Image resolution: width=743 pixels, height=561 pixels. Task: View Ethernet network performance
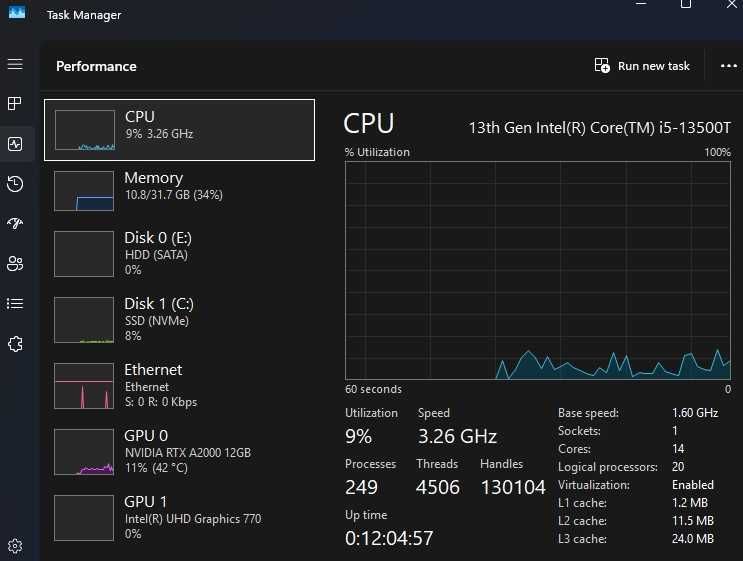(x=179, y=385)
